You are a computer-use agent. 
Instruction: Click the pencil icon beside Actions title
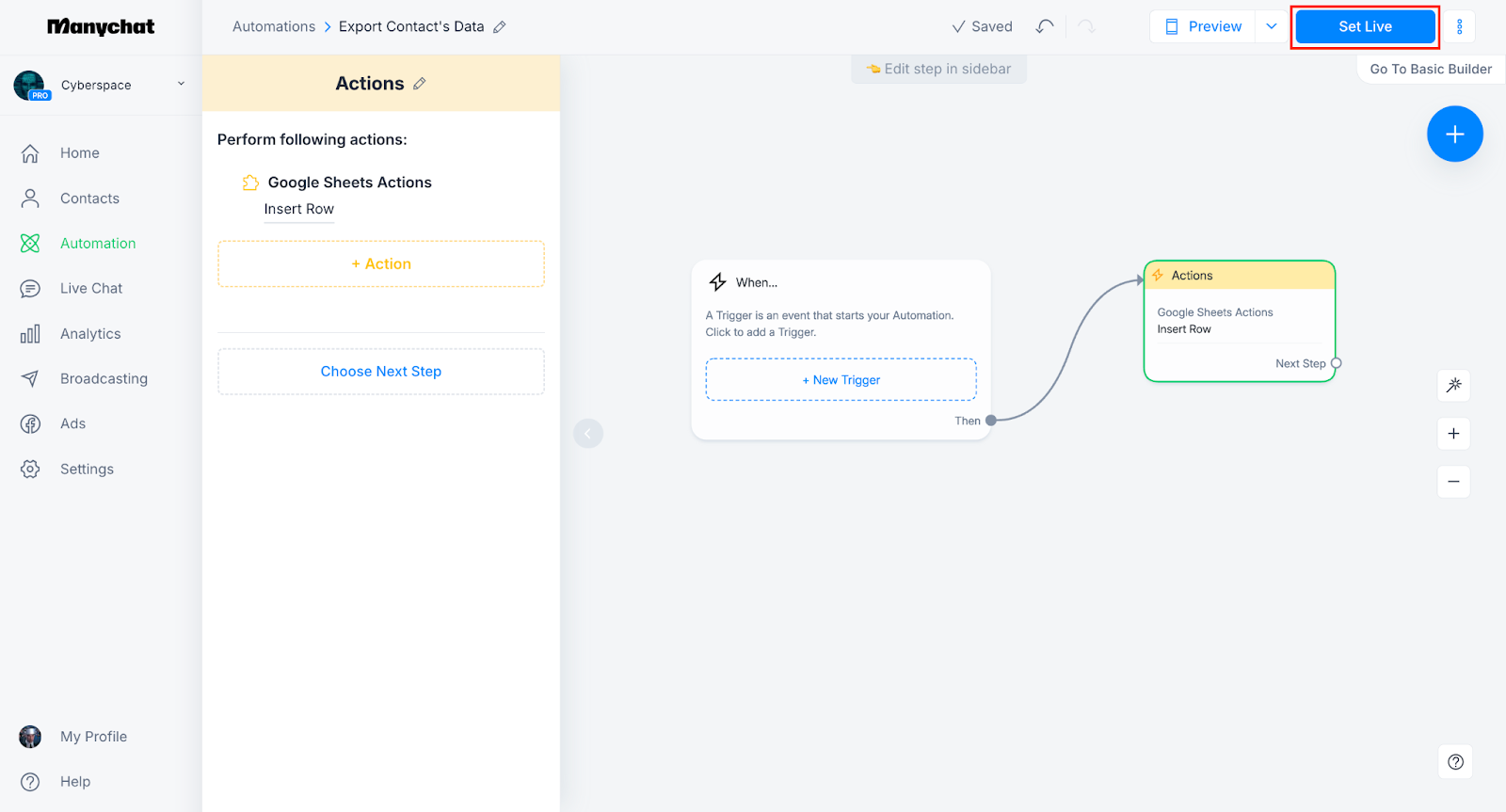click(x=420, y=84)
